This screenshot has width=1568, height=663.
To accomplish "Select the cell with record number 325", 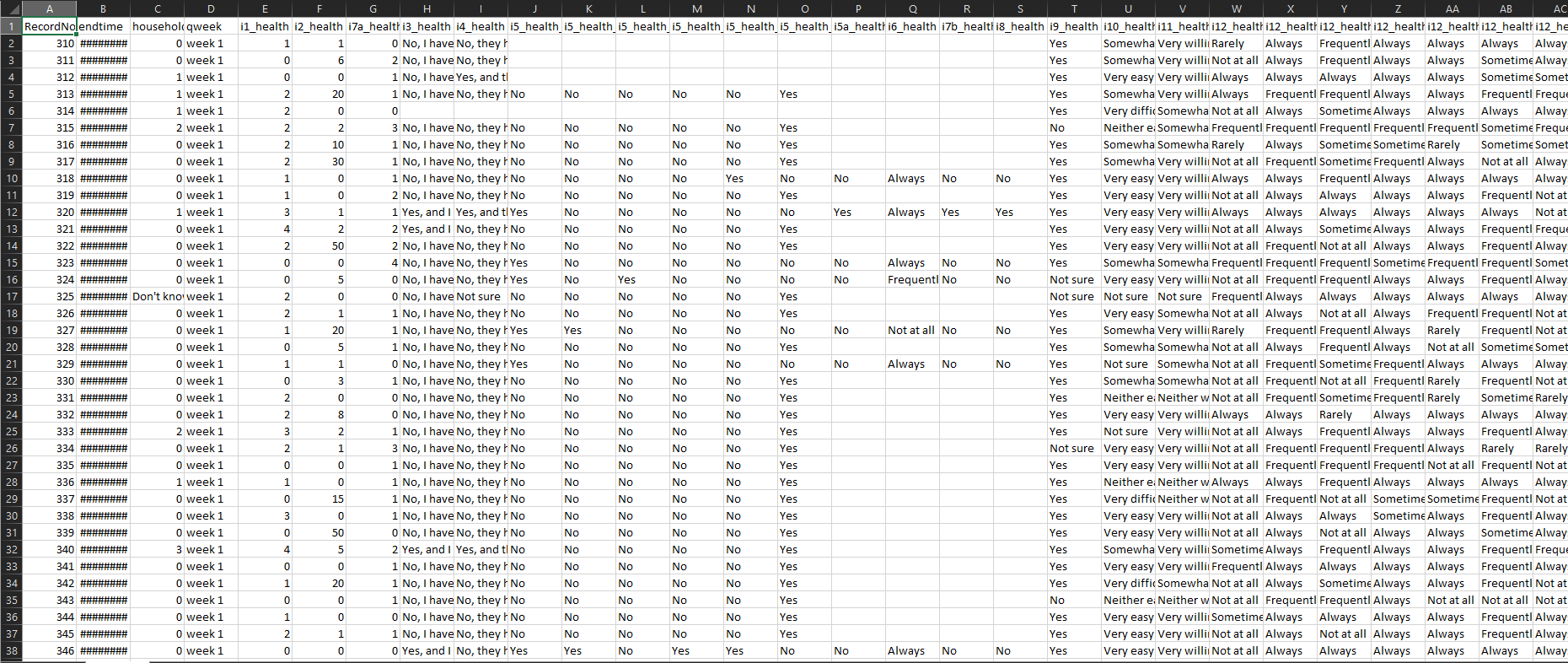I will 49,296.
